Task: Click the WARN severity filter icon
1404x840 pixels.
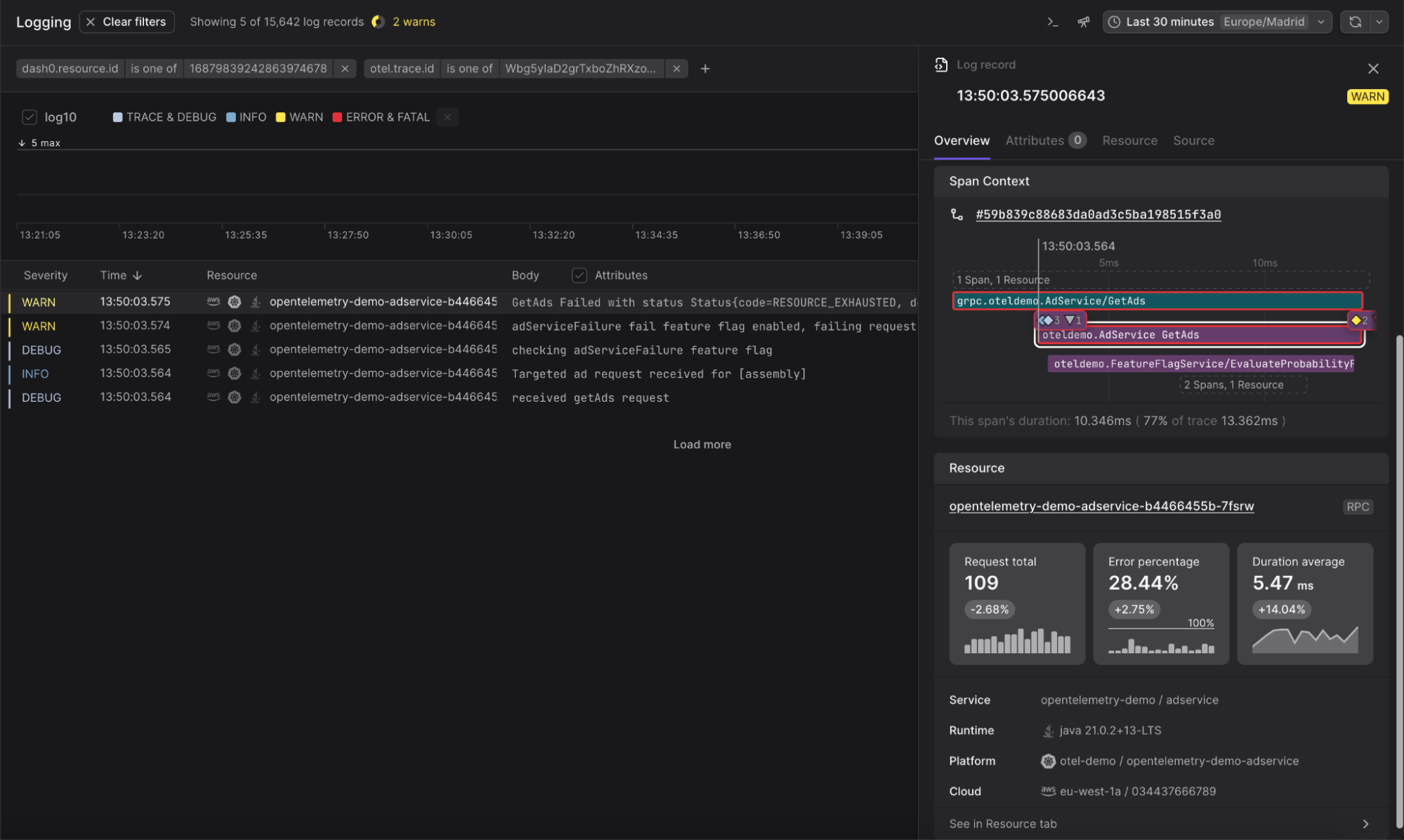Action: 280,117
